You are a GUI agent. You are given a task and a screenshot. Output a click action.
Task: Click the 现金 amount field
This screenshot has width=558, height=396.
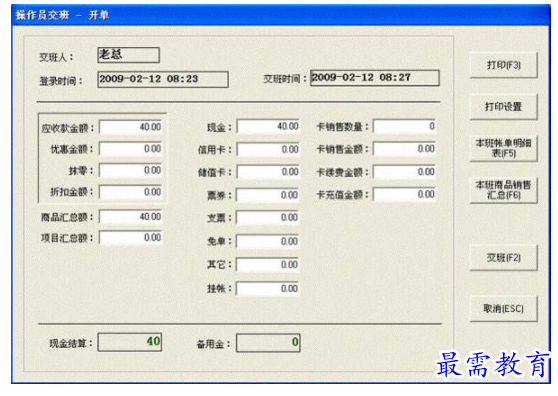click(268, 126)
